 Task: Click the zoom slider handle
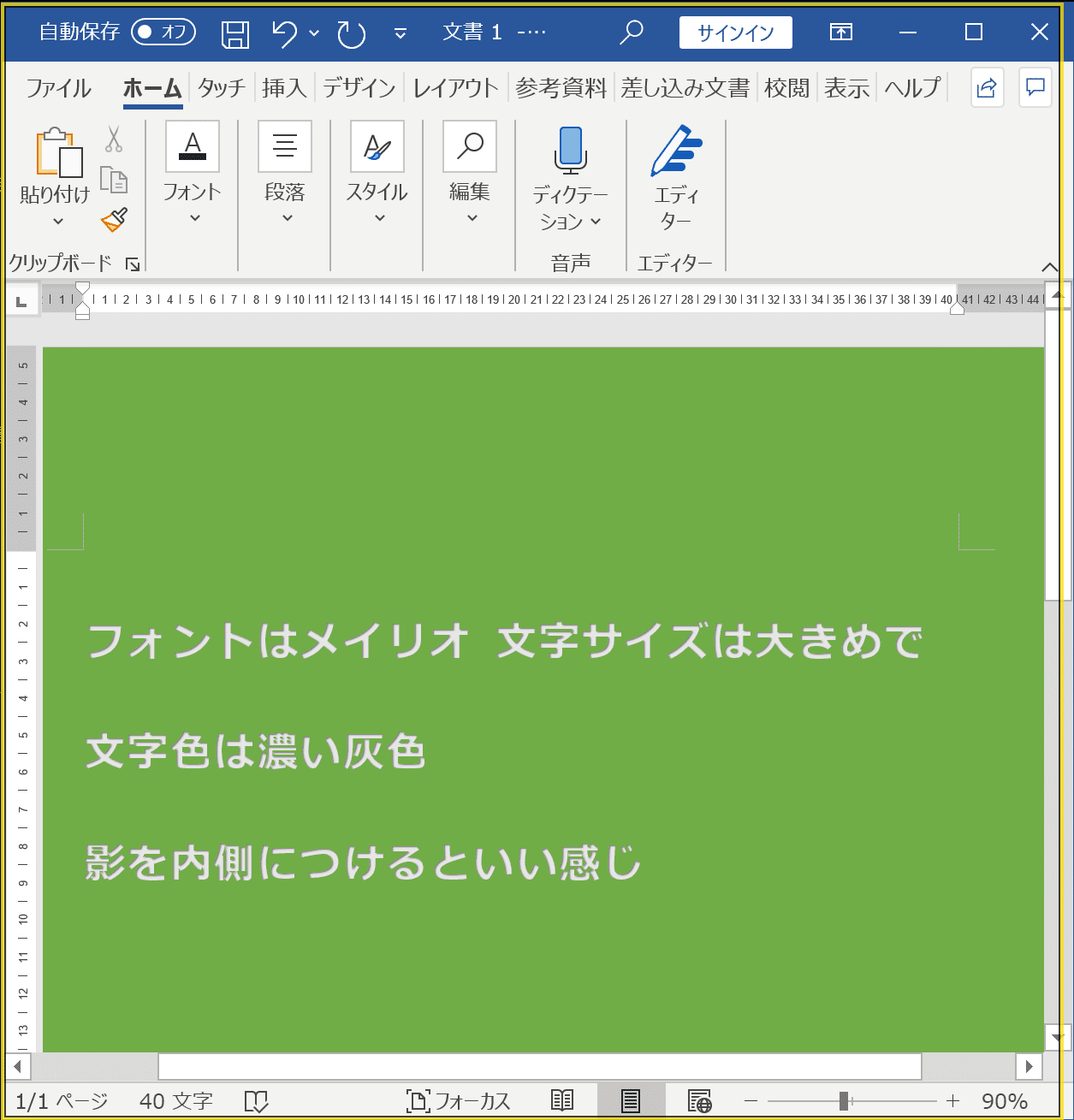coord(844,1101)
